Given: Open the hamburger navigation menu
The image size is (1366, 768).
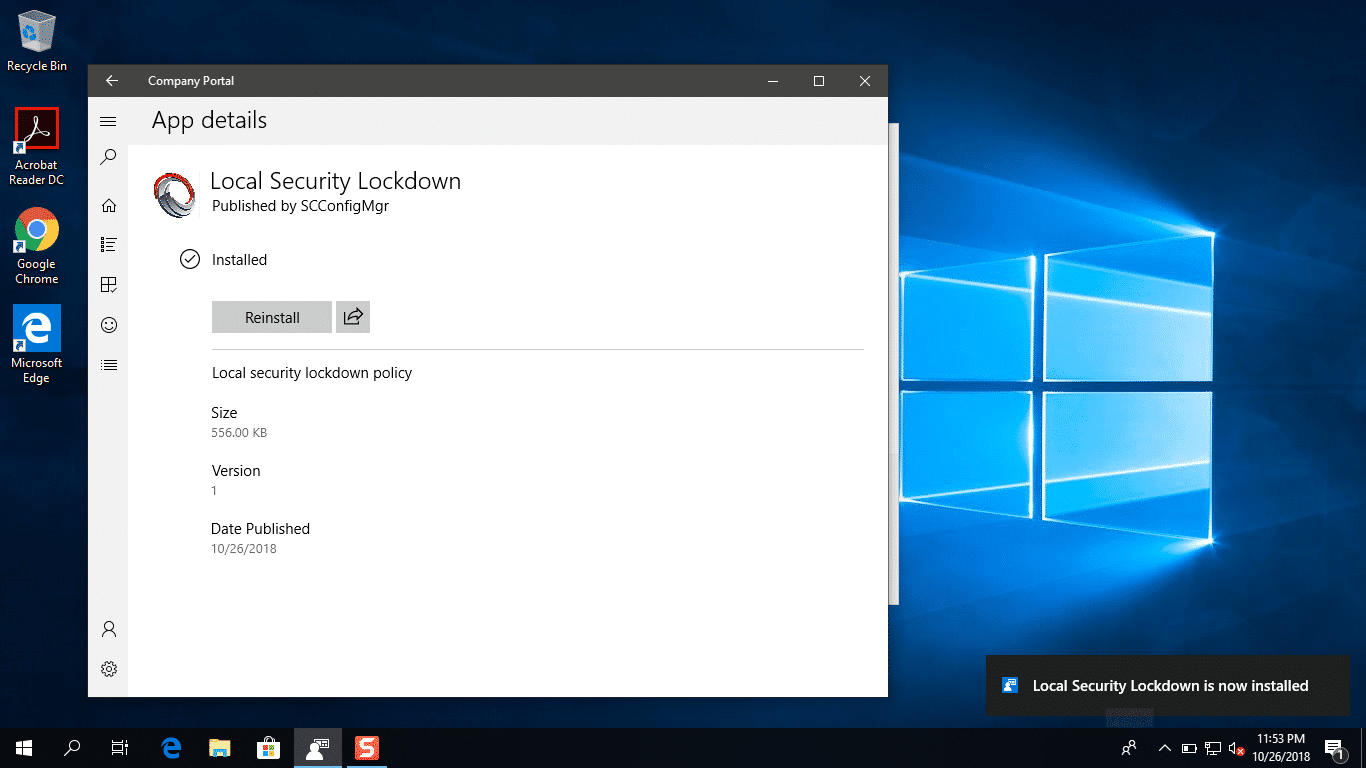Looking at the screenshot, I should [109, 121].
